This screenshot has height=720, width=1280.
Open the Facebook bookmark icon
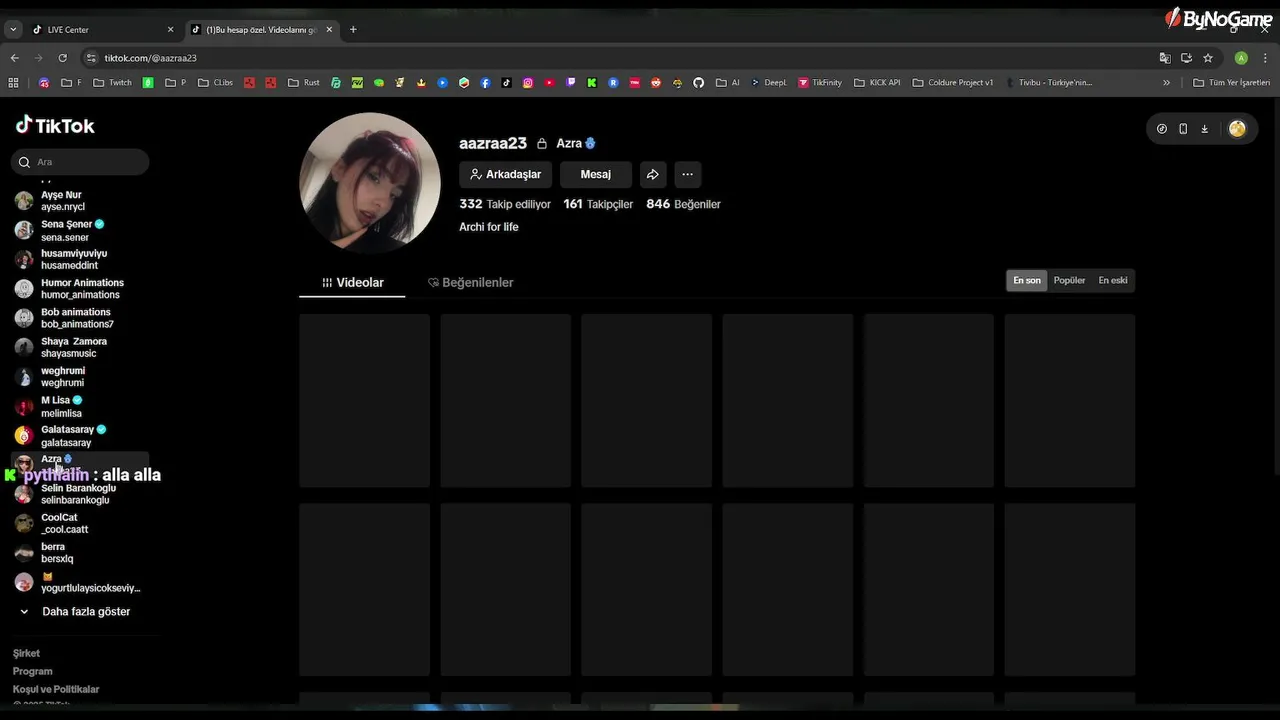(485, 83)
